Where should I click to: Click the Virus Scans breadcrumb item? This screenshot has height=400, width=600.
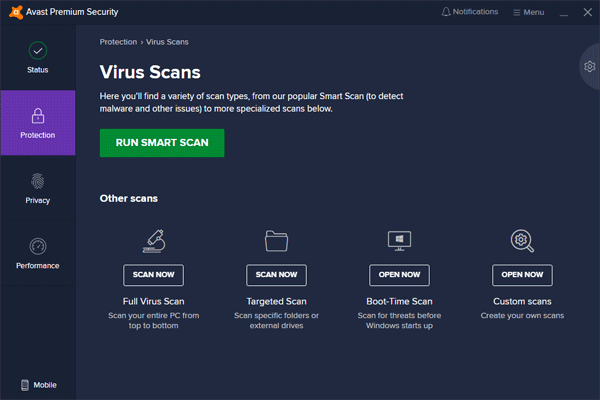(167, 42)
